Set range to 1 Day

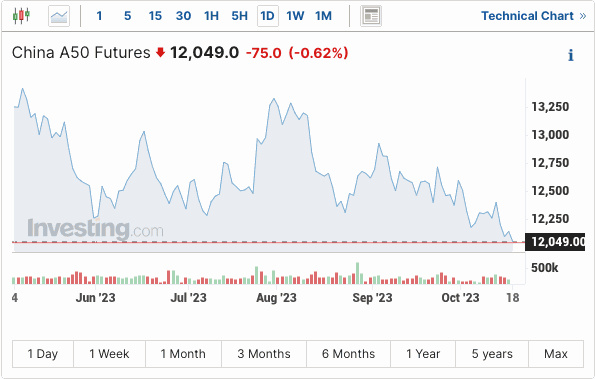click(x=43, y=354)
